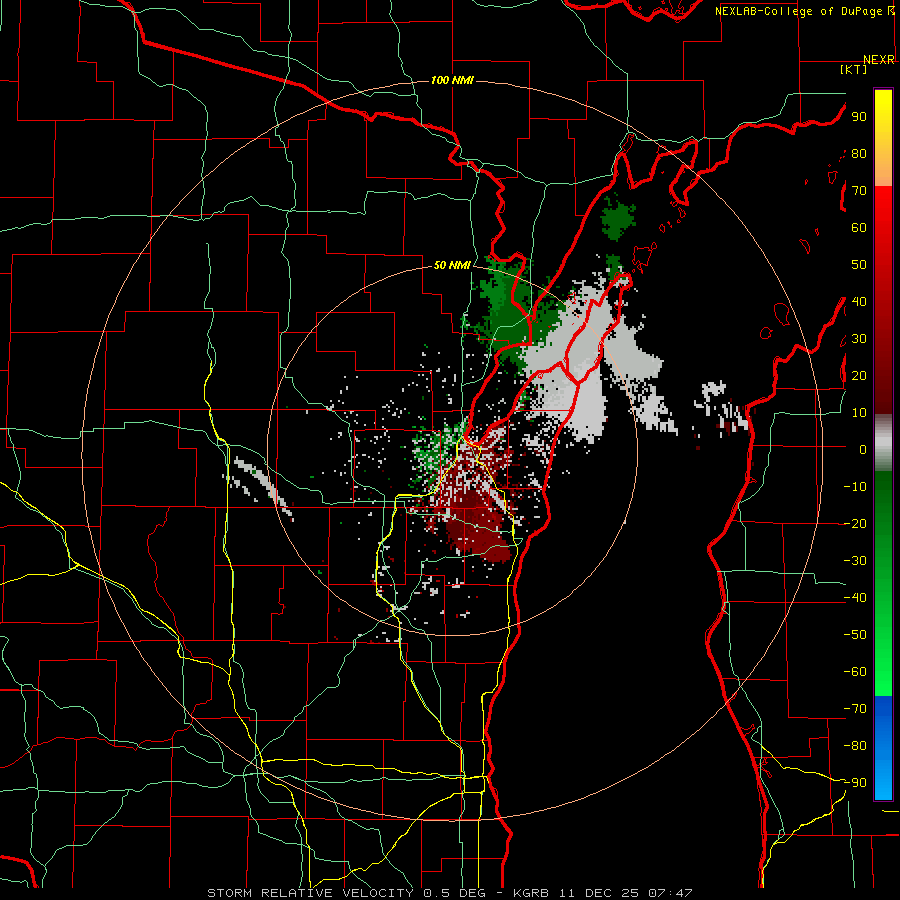
Task: Click the "50 NMI" range ring label
Action: pos(452,265)
